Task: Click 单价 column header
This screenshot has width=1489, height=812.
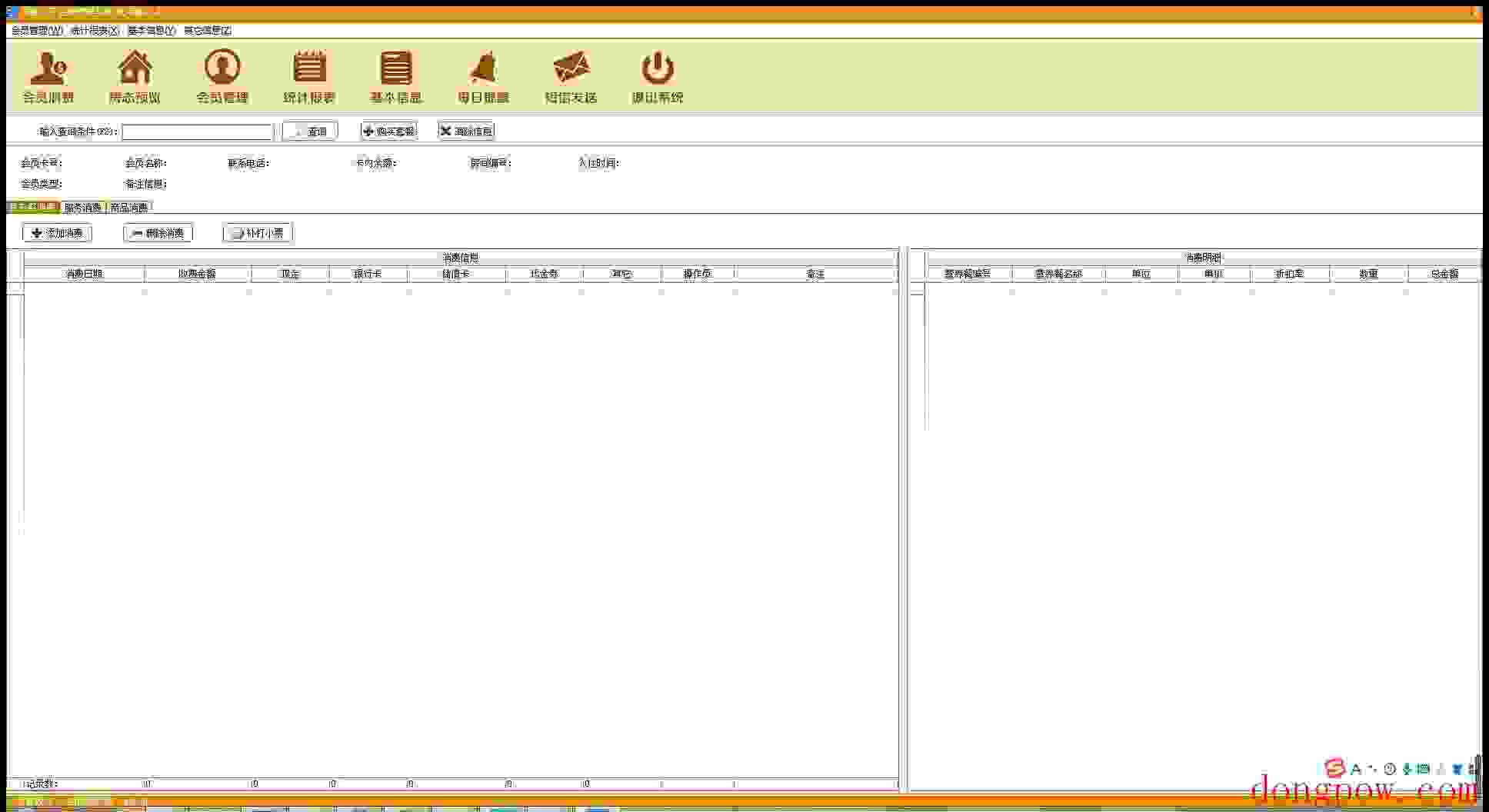Action: pos(1214,274)
